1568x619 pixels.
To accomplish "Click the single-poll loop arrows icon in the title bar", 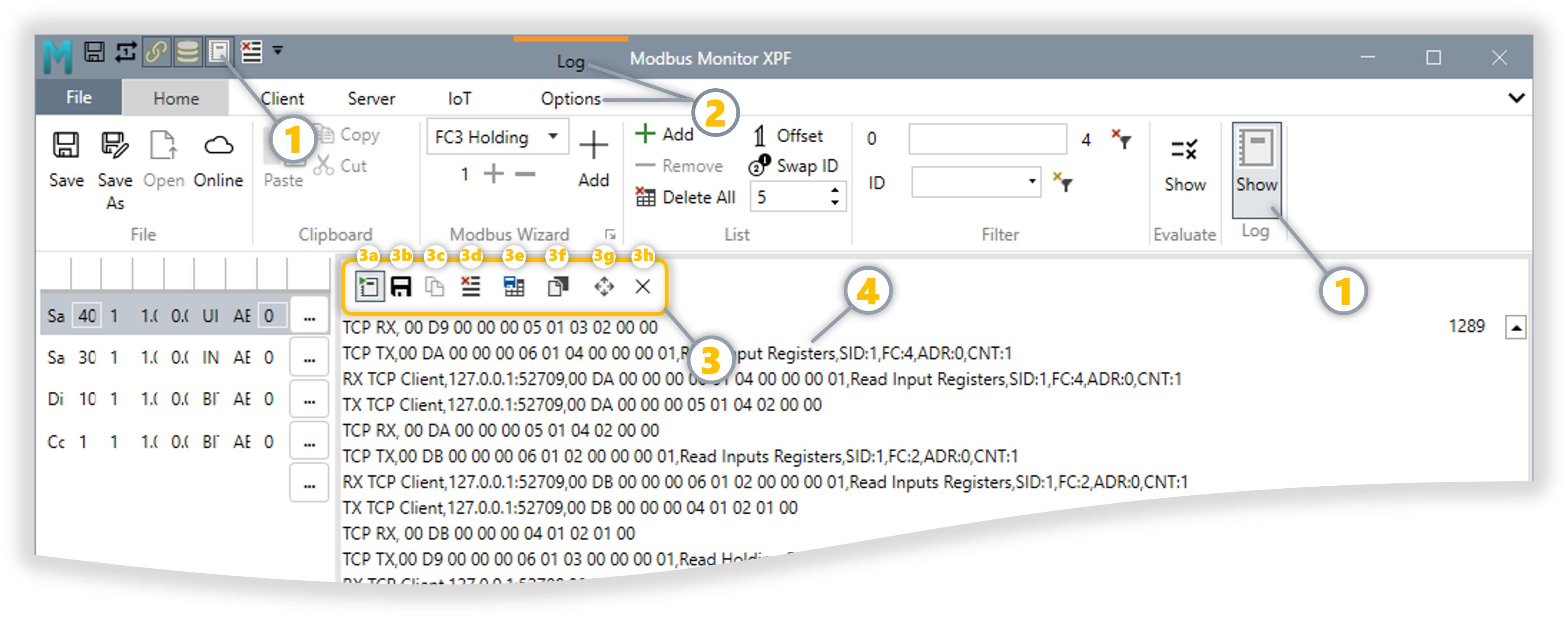I will click(x=126, y=52).
